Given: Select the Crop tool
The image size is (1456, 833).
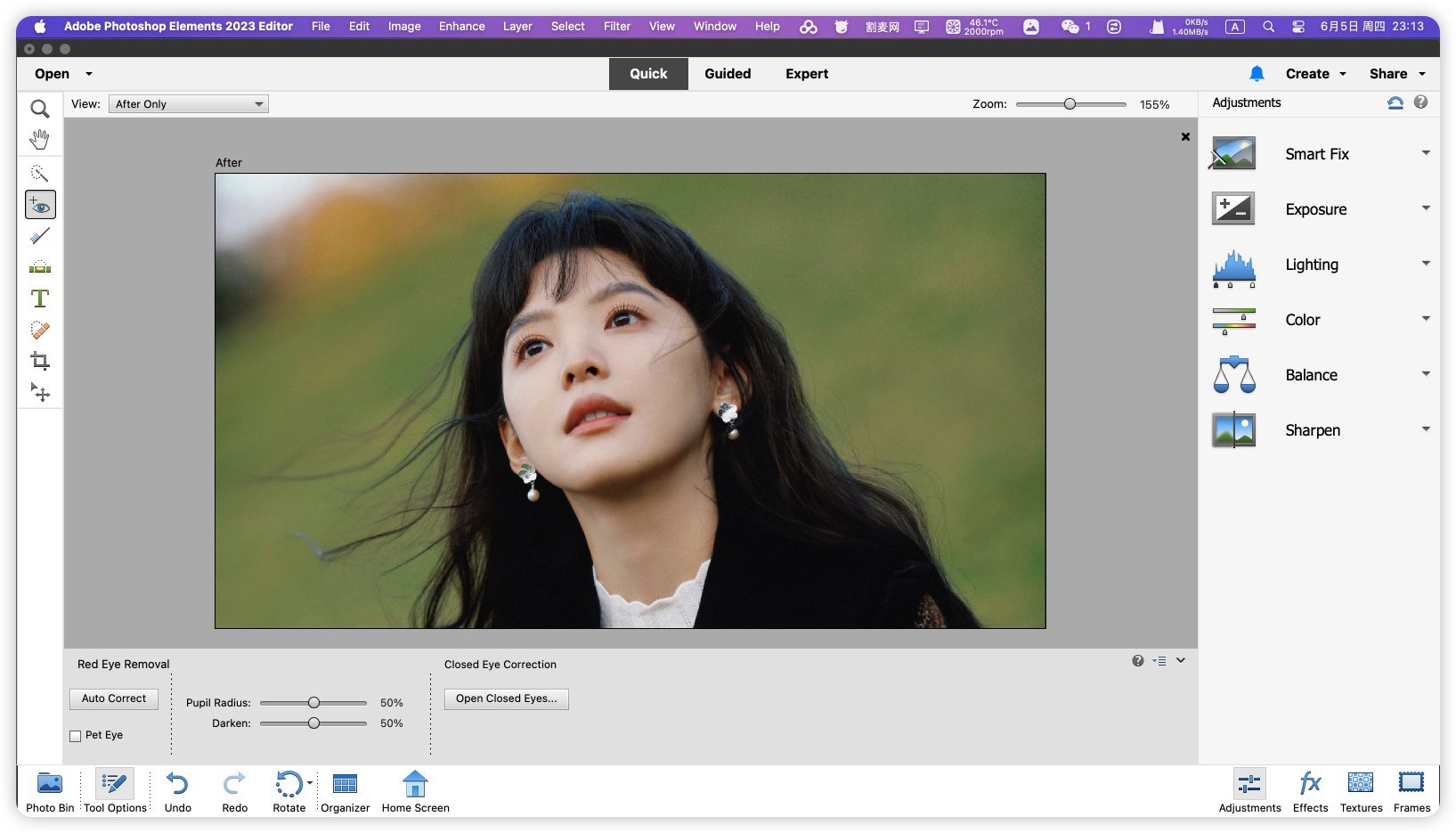Looking at the screenshot, I should pos(39,361).
